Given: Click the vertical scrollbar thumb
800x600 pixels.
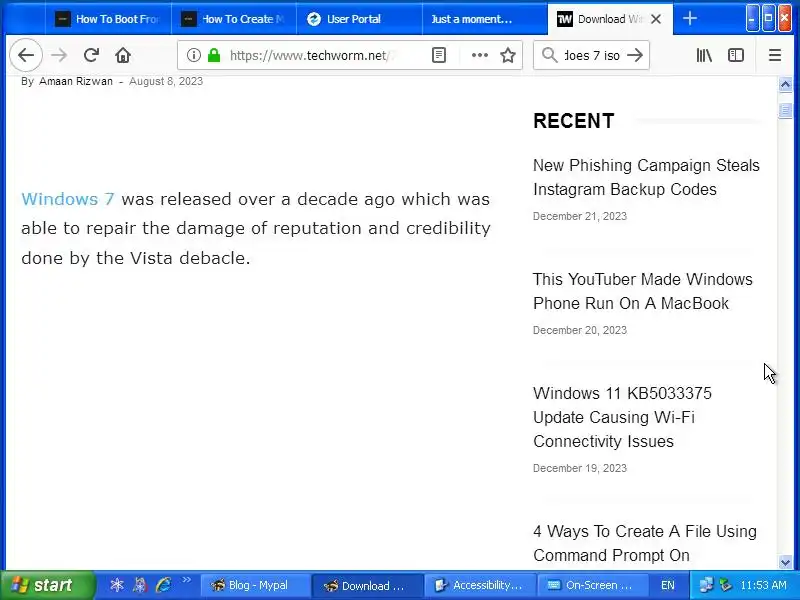Looking at the screenshot, I should coord(785,110).
